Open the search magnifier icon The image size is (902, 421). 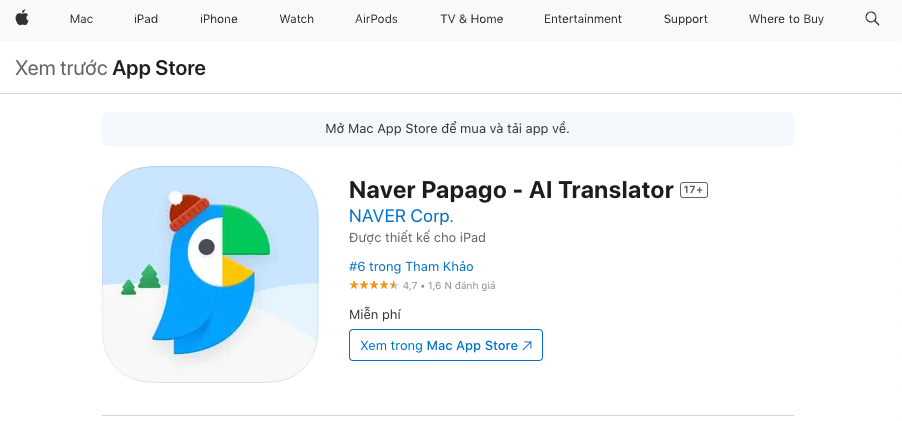click(x=872, y=19)
